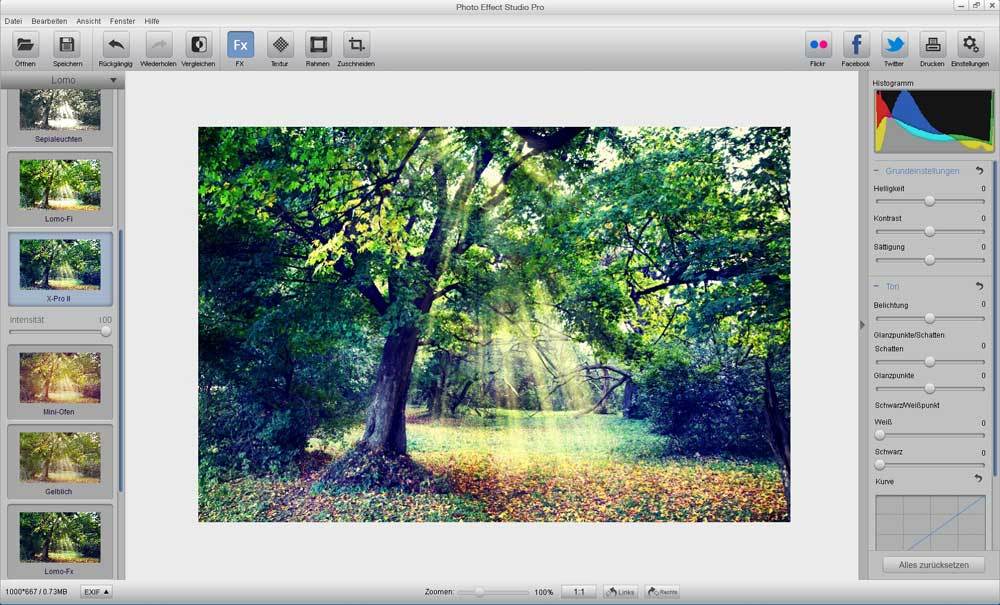The image size is (1000, 605).
Task: Open the Bearbeiten menu
Action: click(x=49, y=21)
